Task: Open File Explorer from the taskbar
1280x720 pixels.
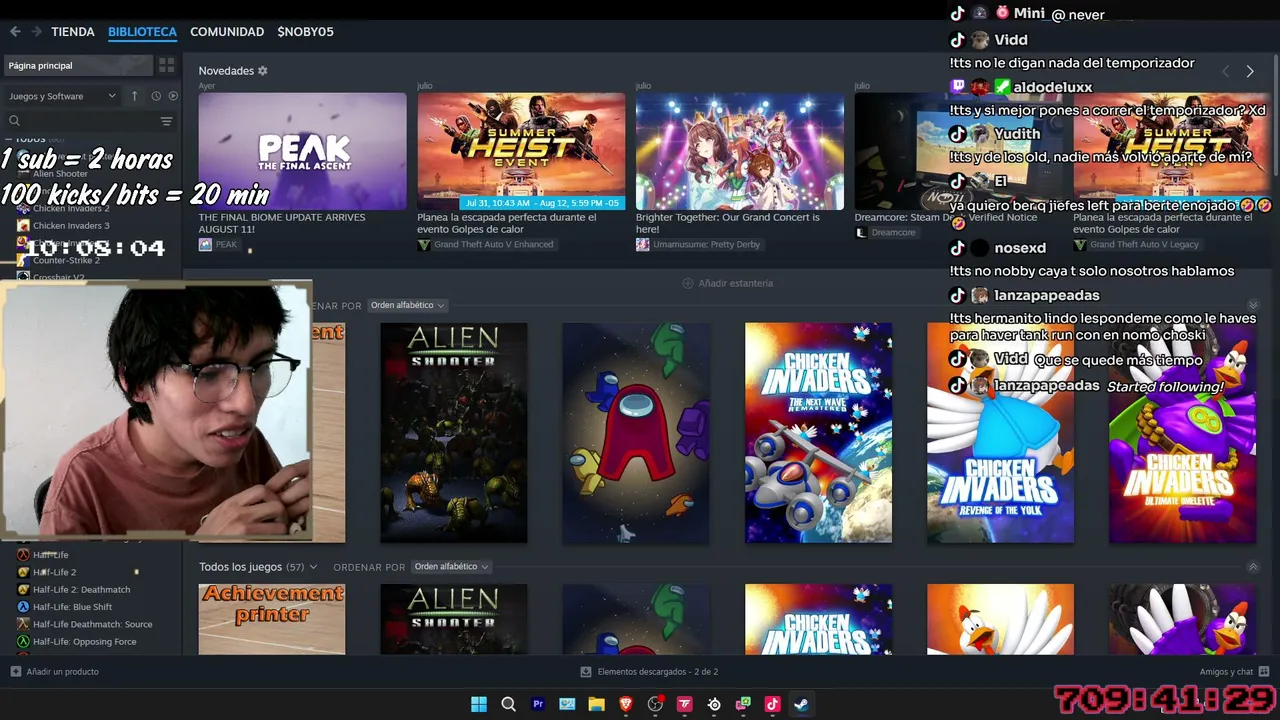Action: [597, 704]
